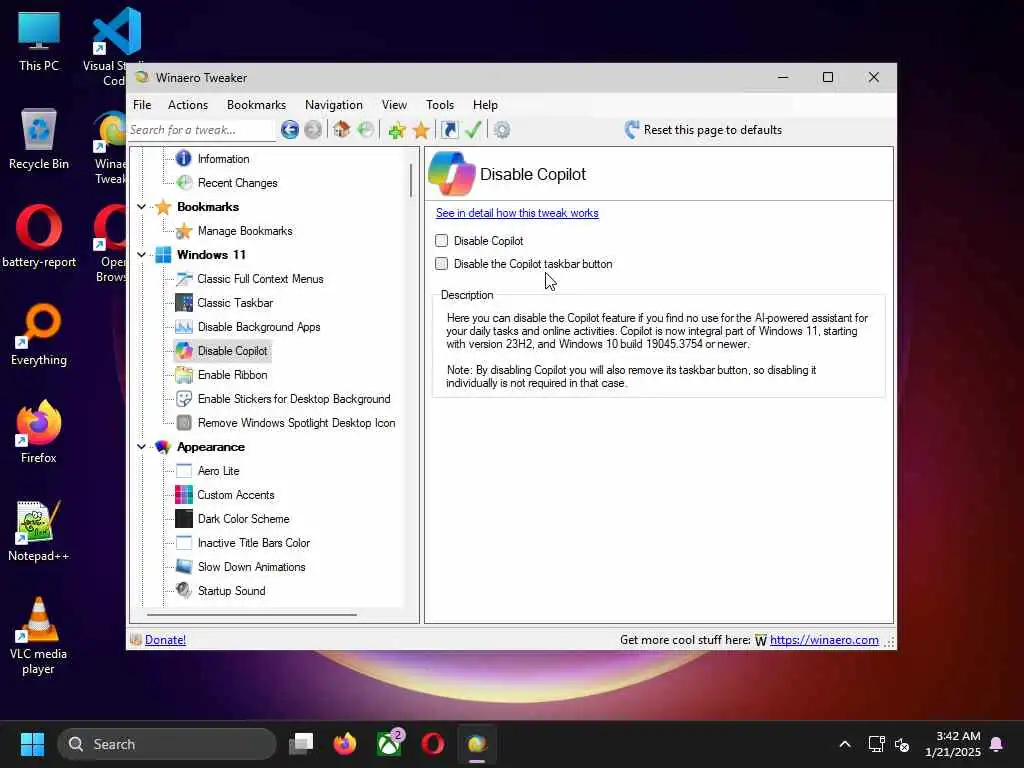Click the Classic Full Context Menus icon
1024x768 pixels.
tap(184, 279)
